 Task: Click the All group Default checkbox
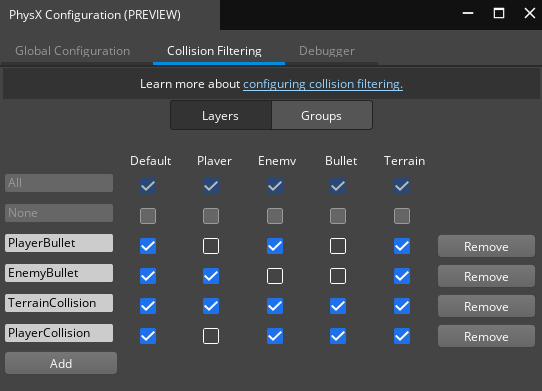[x=148, y=186]
